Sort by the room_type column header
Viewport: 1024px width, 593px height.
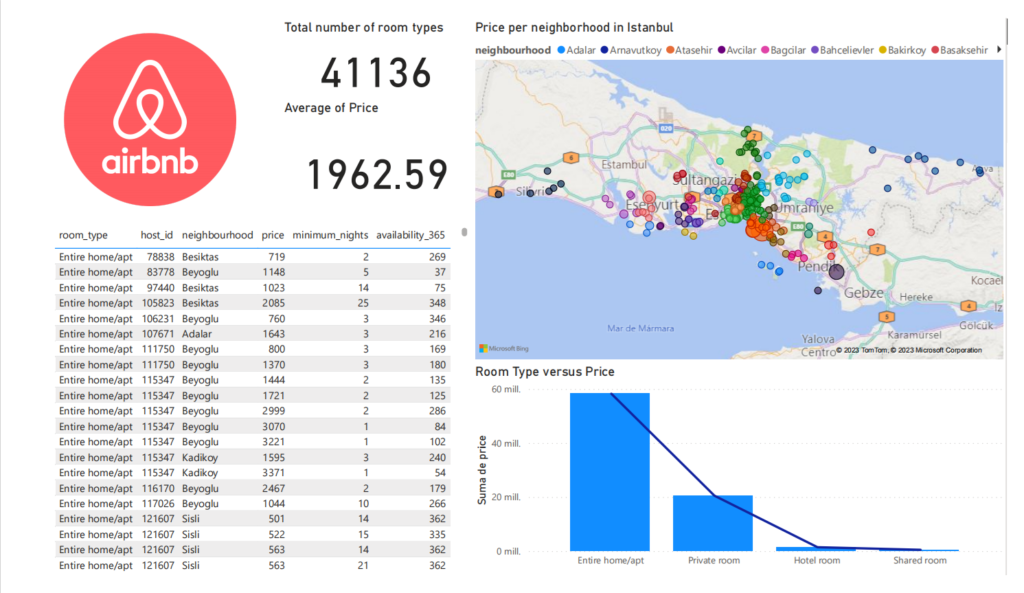pyautogui.click(x=83, y=235)
